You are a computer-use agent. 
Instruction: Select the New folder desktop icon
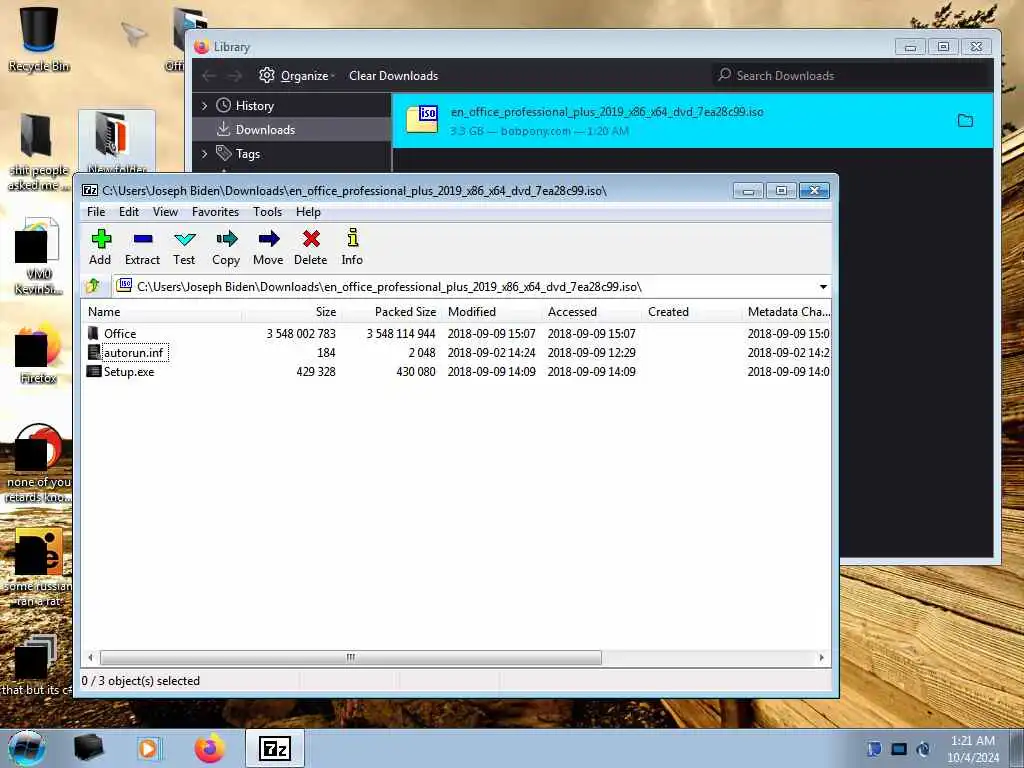click(117, 142)
